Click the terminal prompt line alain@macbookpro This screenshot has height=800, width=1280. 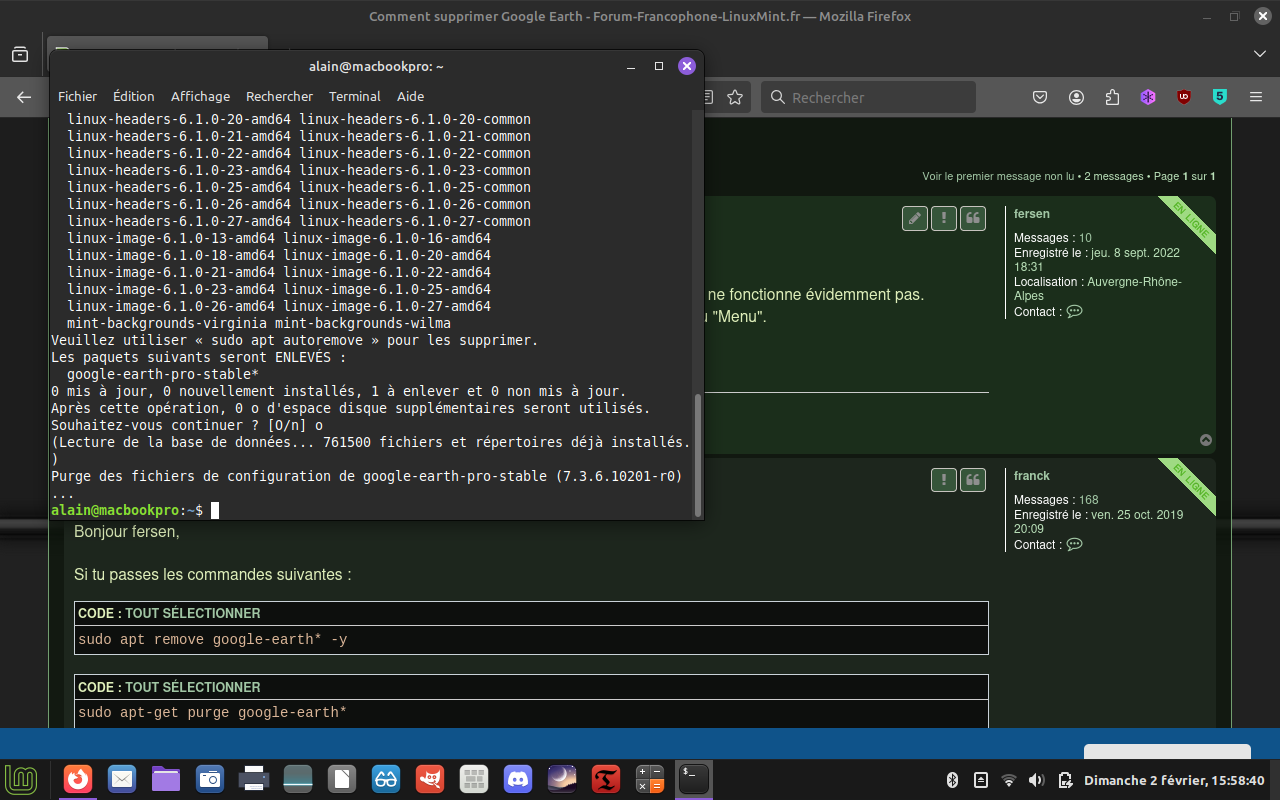click(127, 510)
